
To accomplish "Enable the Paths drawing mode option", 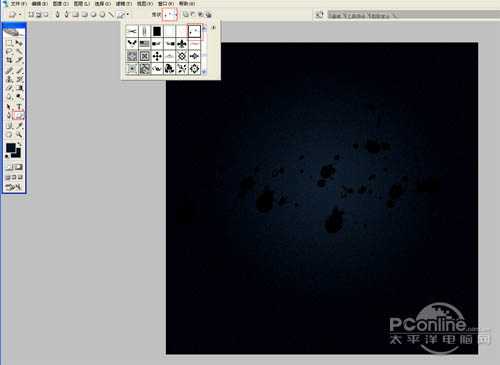I will coord(39,14).
